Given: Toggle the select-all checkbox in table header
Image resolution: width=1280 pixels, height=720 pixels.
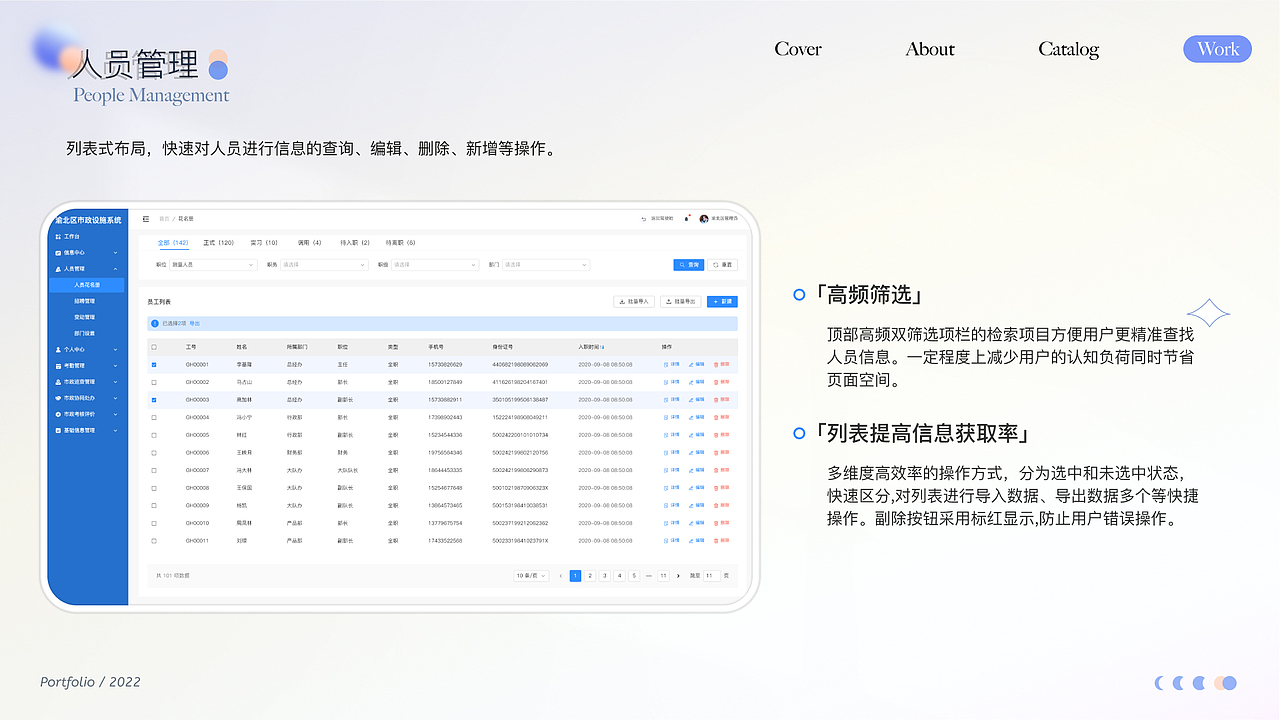Looking at the screenshot, I should (x=154, y=347).
